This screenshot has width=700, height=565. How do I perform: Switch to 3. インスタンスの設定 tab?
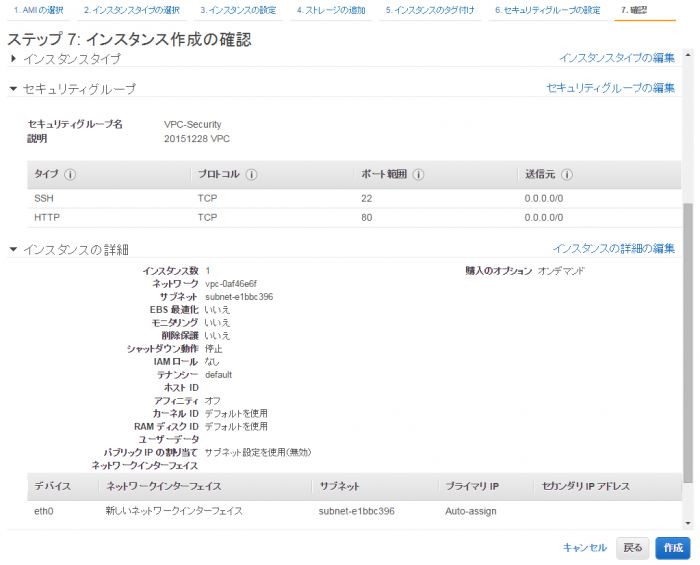point(238,10)
